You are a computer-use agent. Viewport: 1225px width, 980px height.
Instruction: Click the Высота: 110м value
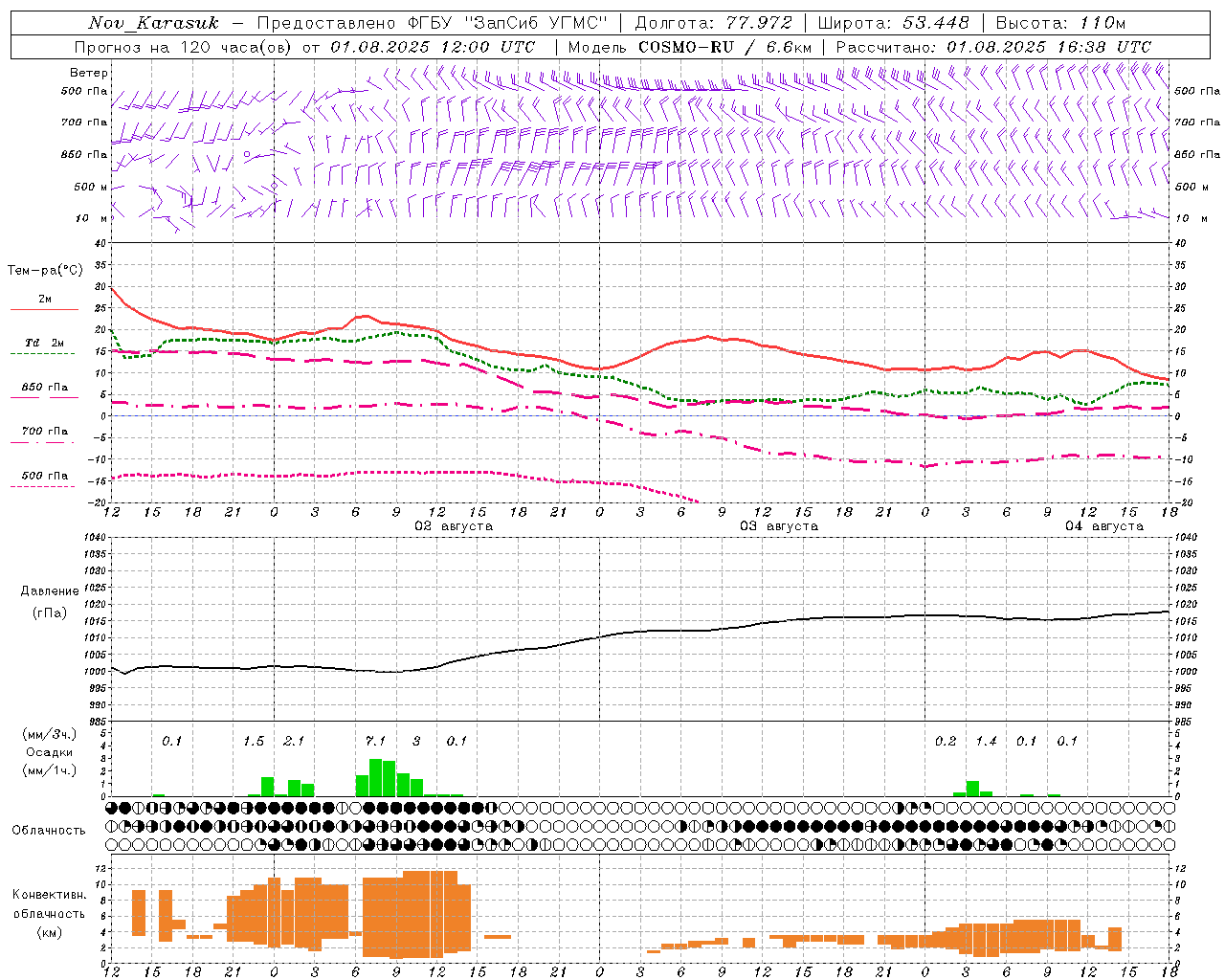point(1059,23)
